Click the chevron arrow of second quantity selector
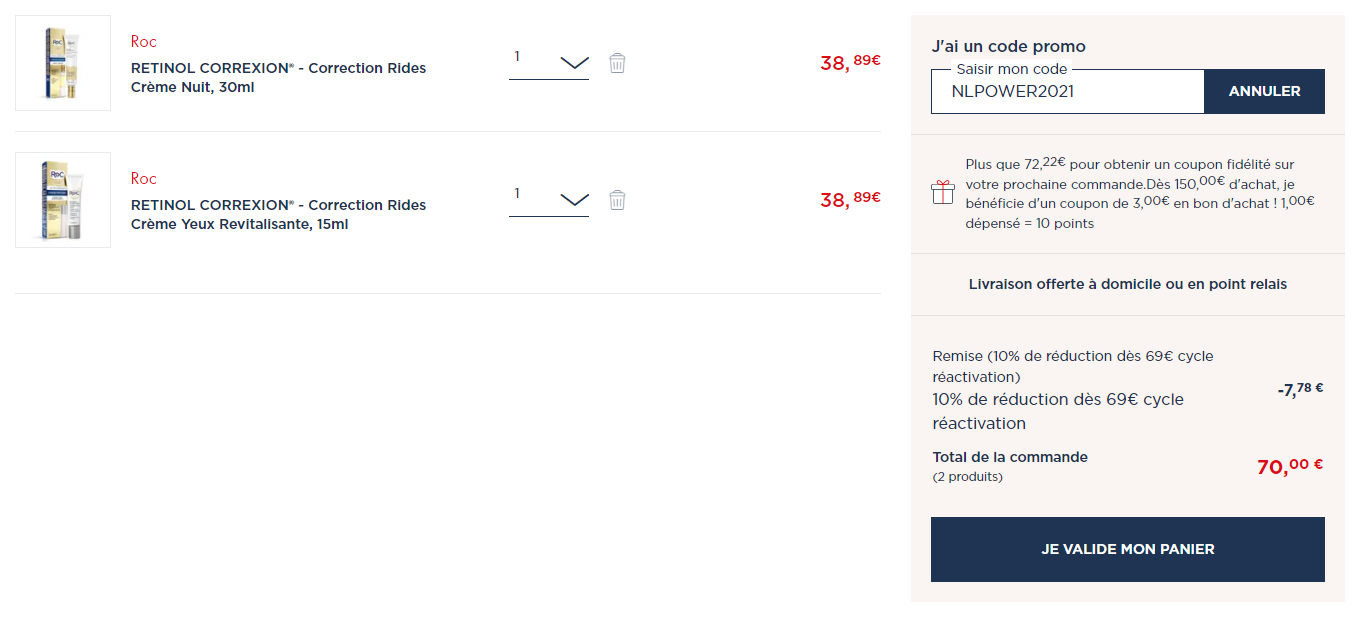This screenshot has width=1359, height=620. point(574,199)
